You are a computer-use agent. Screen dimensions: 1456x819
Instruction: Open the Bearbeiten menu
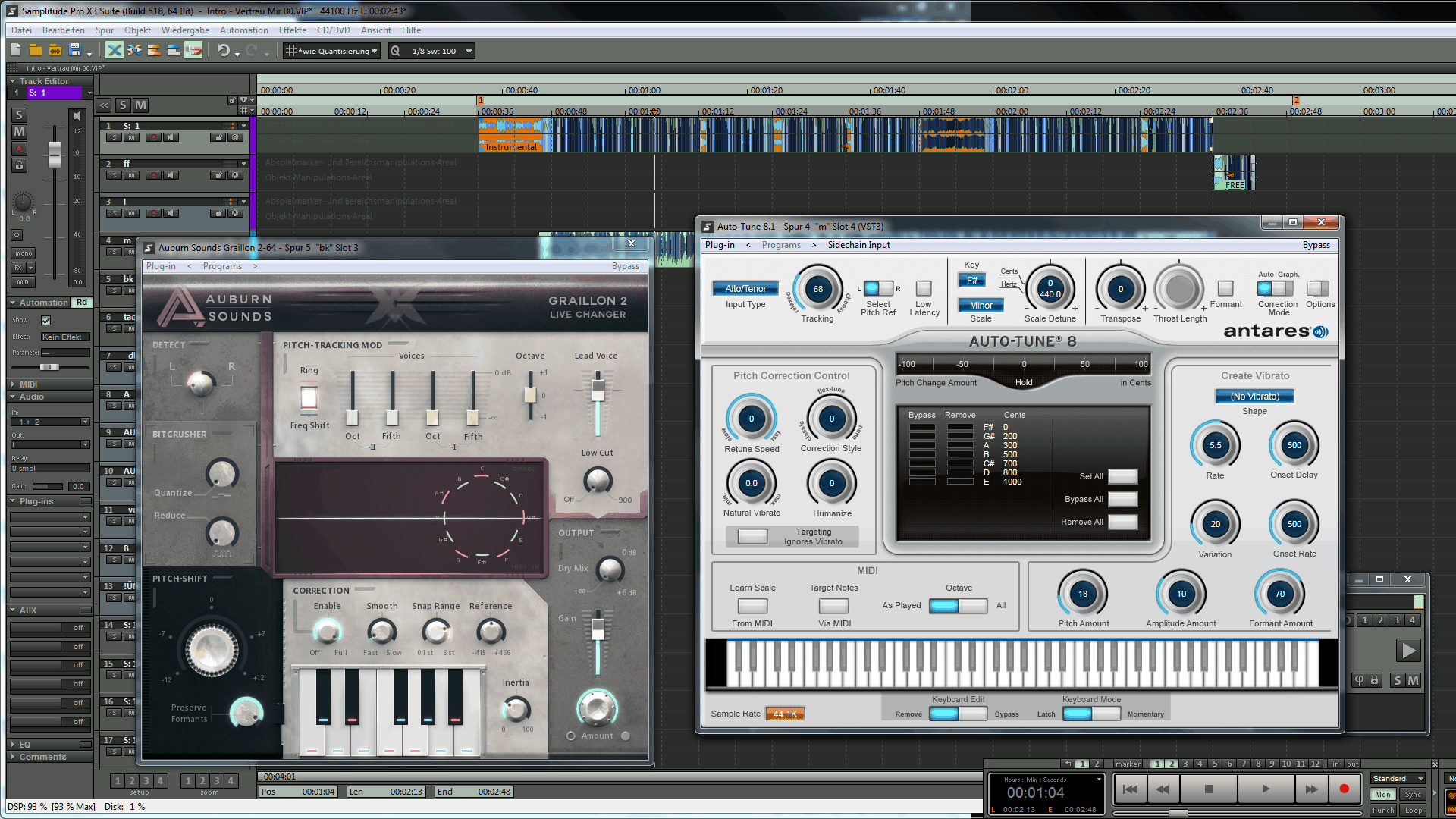click(63, 30)
